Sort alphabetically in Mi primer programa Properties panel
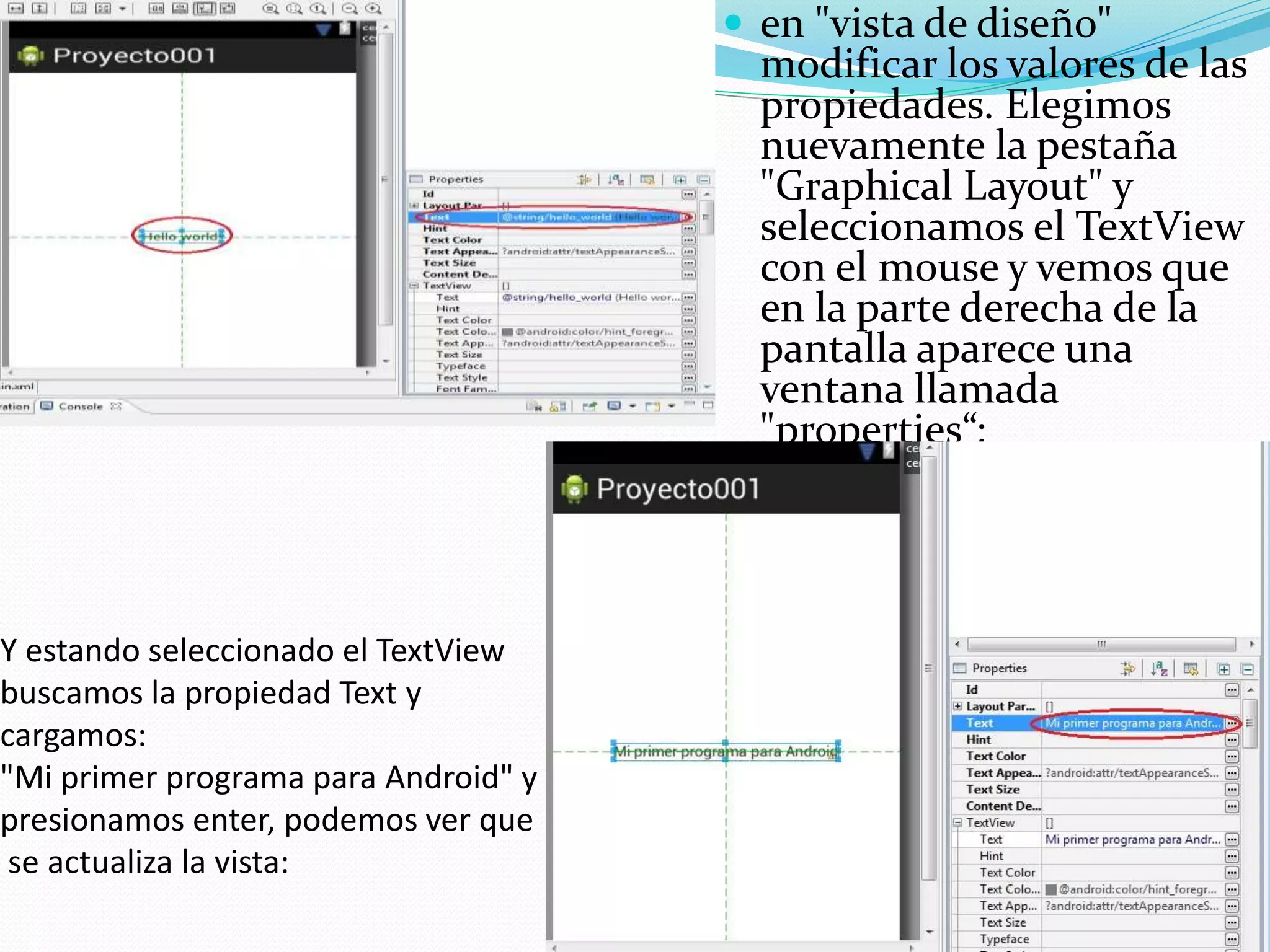This screenshot has height=952, width=1270. click(1159, 668)
